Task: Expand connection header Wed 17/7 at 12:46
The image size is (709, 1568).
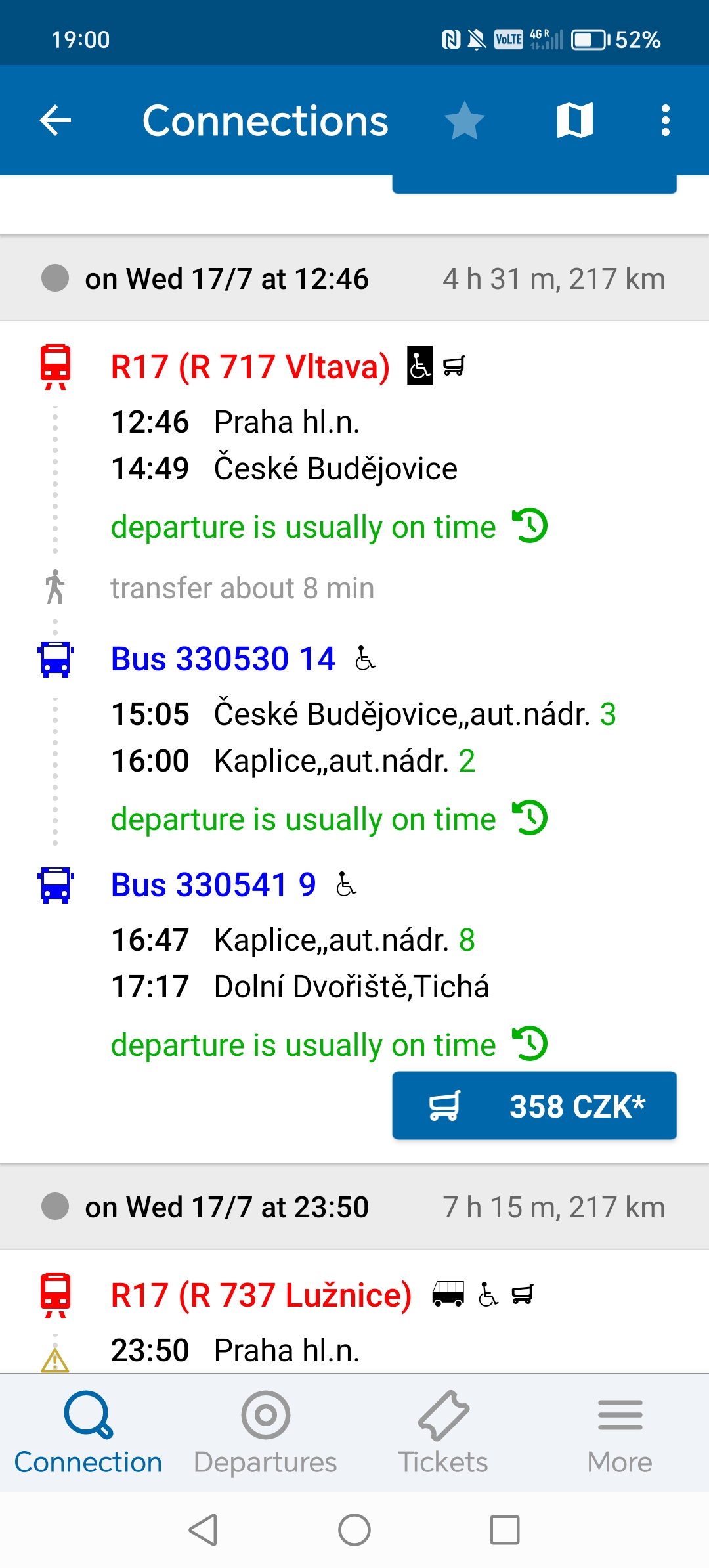Action: [x=354, y=278]
